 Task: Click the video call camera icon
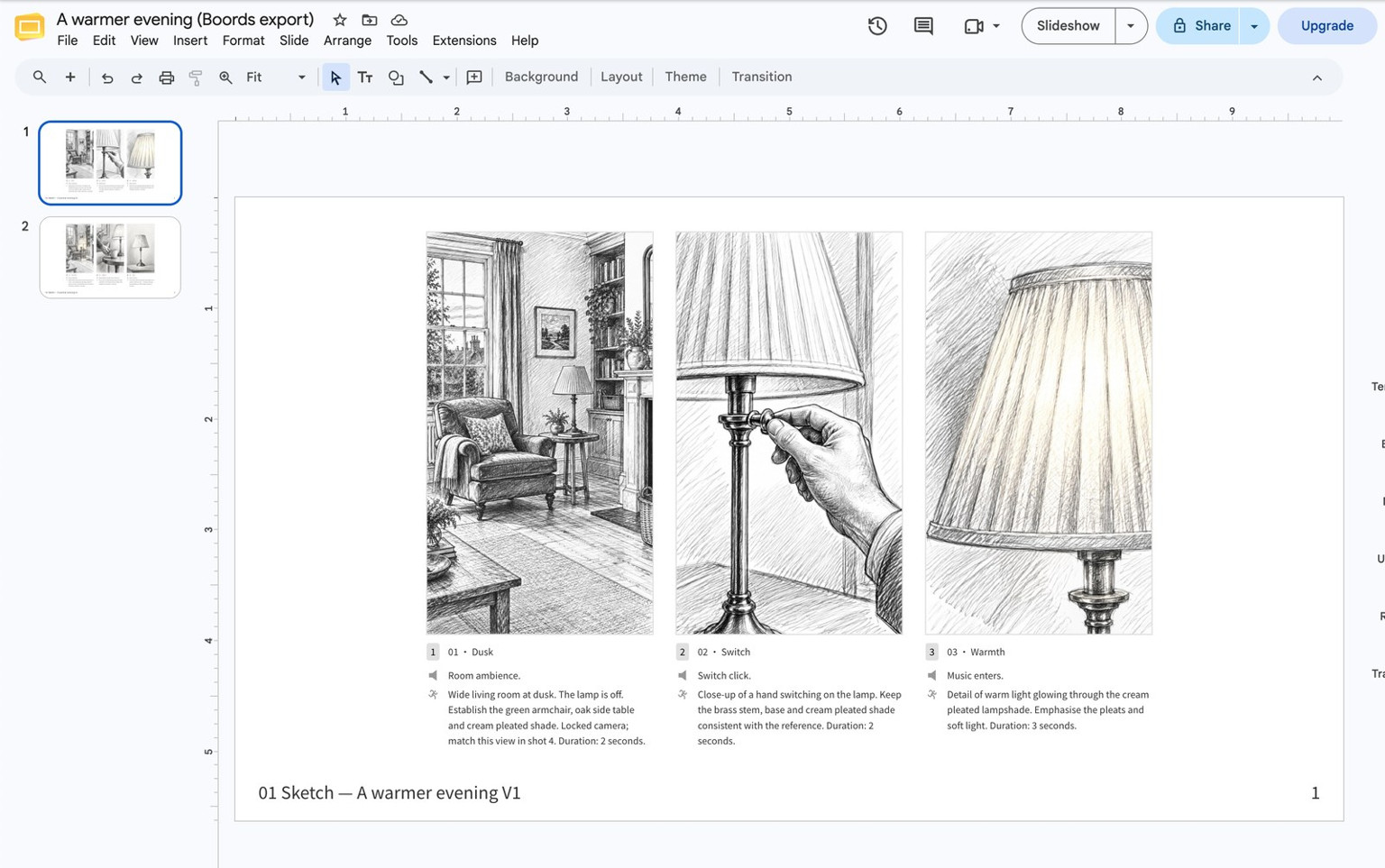(x=973, y=26)
